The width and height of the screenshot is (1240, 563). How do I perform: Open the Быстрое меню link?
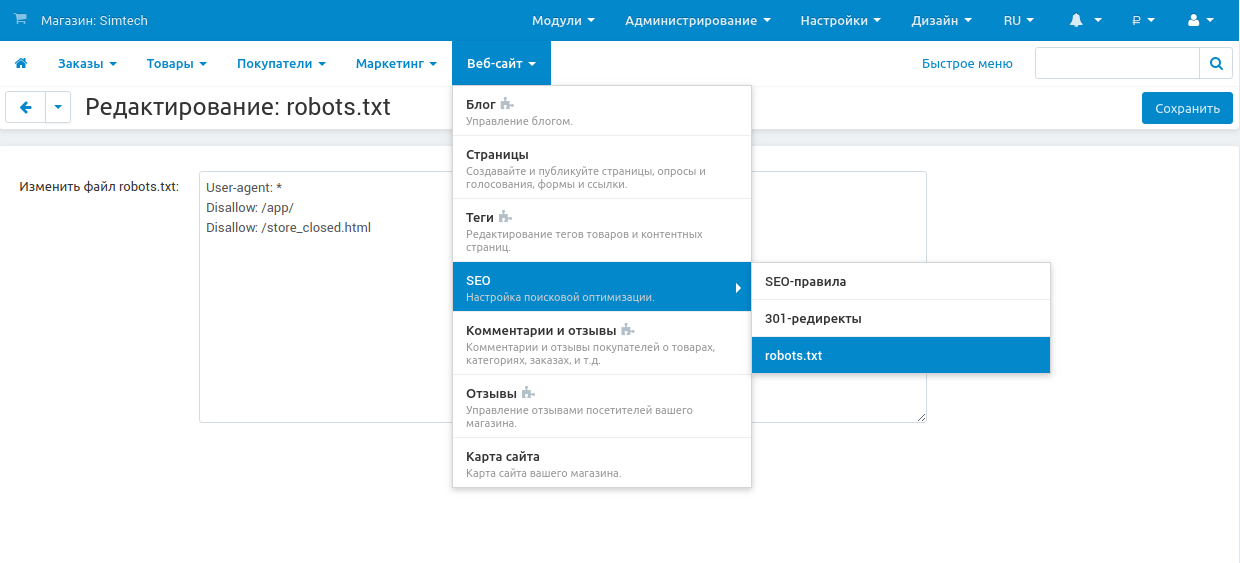967,63
